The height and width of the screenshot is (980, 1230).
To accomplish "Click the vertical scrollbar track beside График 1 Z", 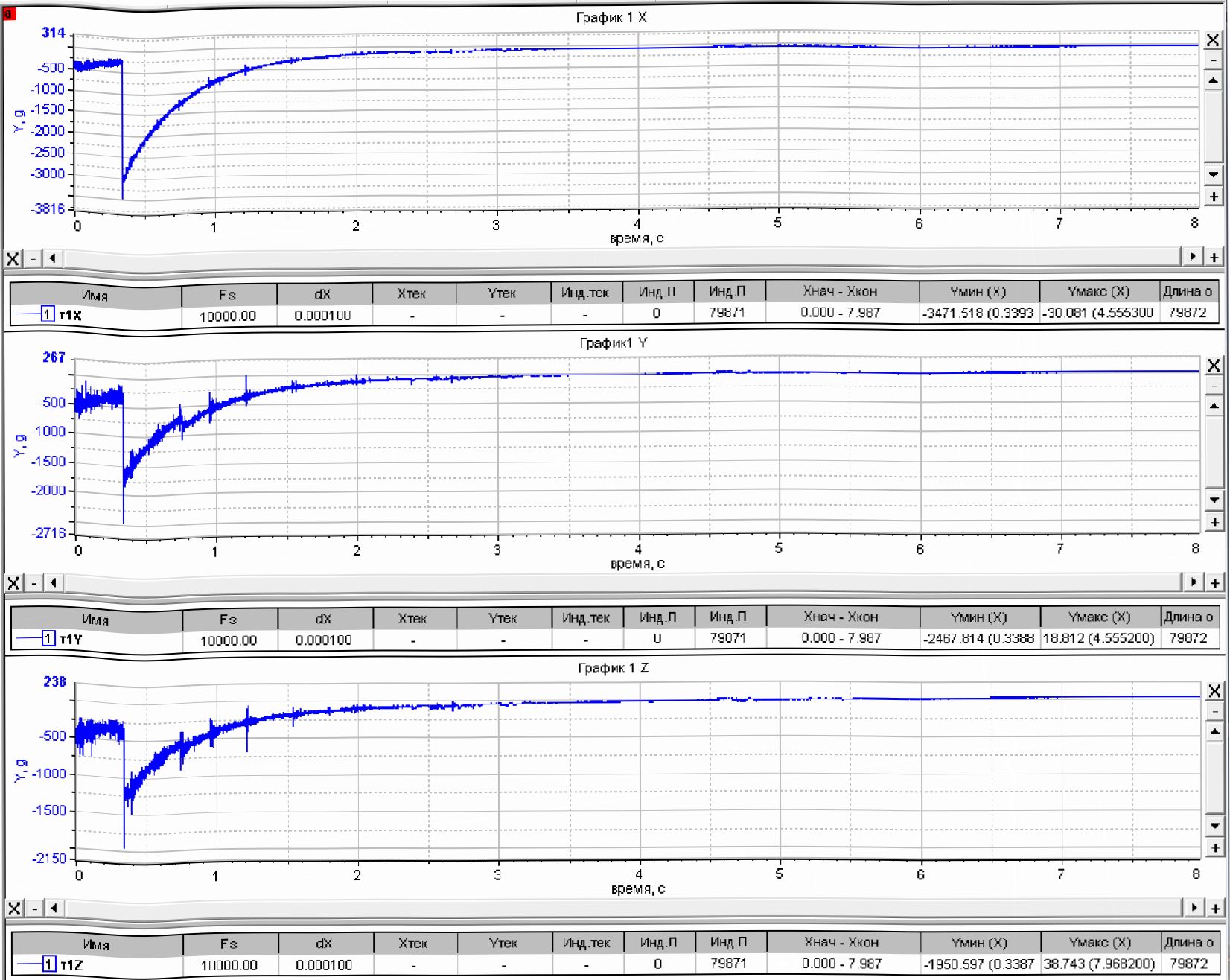I will (1214, 778).
